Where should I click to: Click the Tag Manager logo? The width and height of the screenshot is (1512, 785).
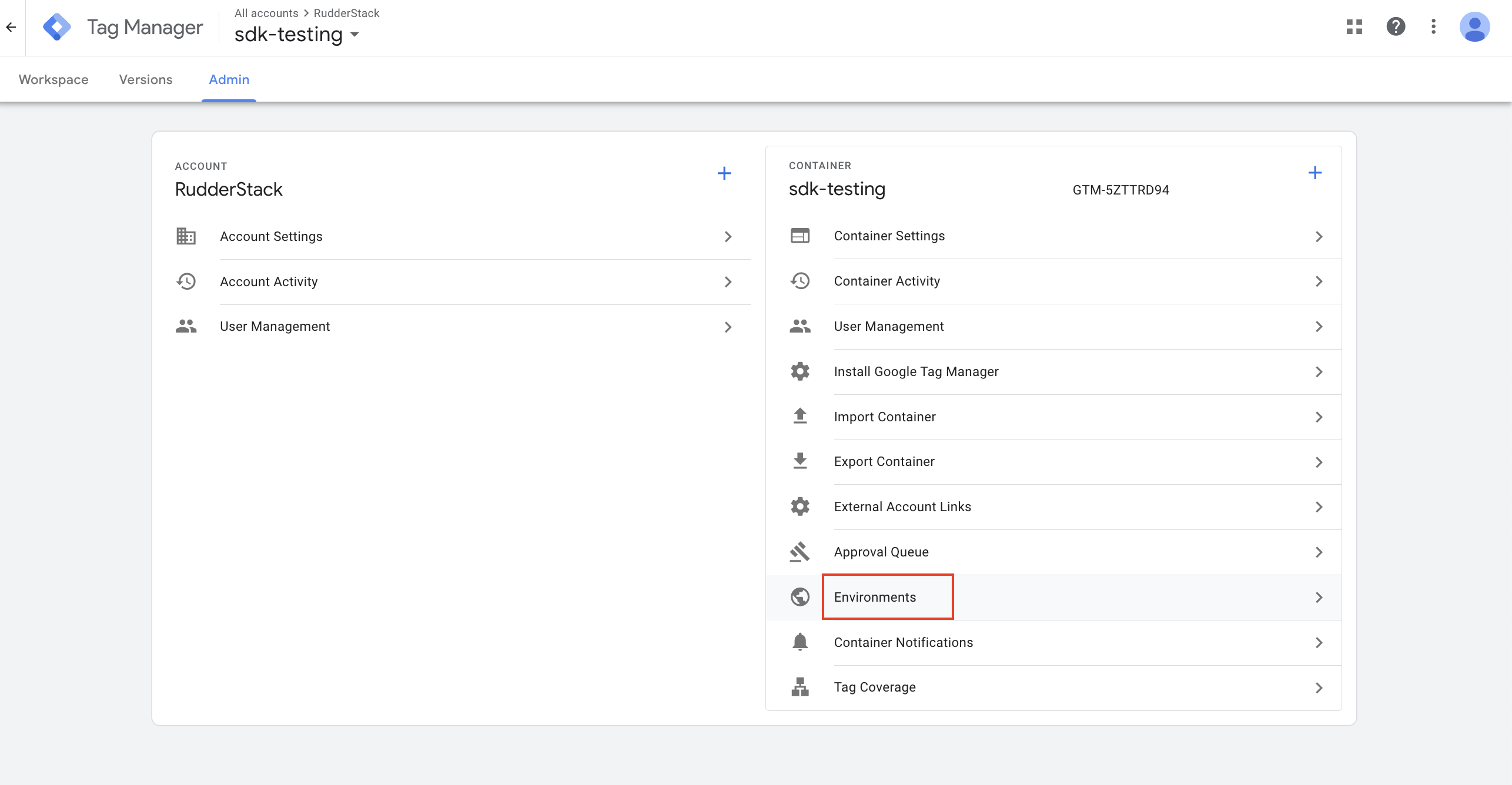coord(57,27)
